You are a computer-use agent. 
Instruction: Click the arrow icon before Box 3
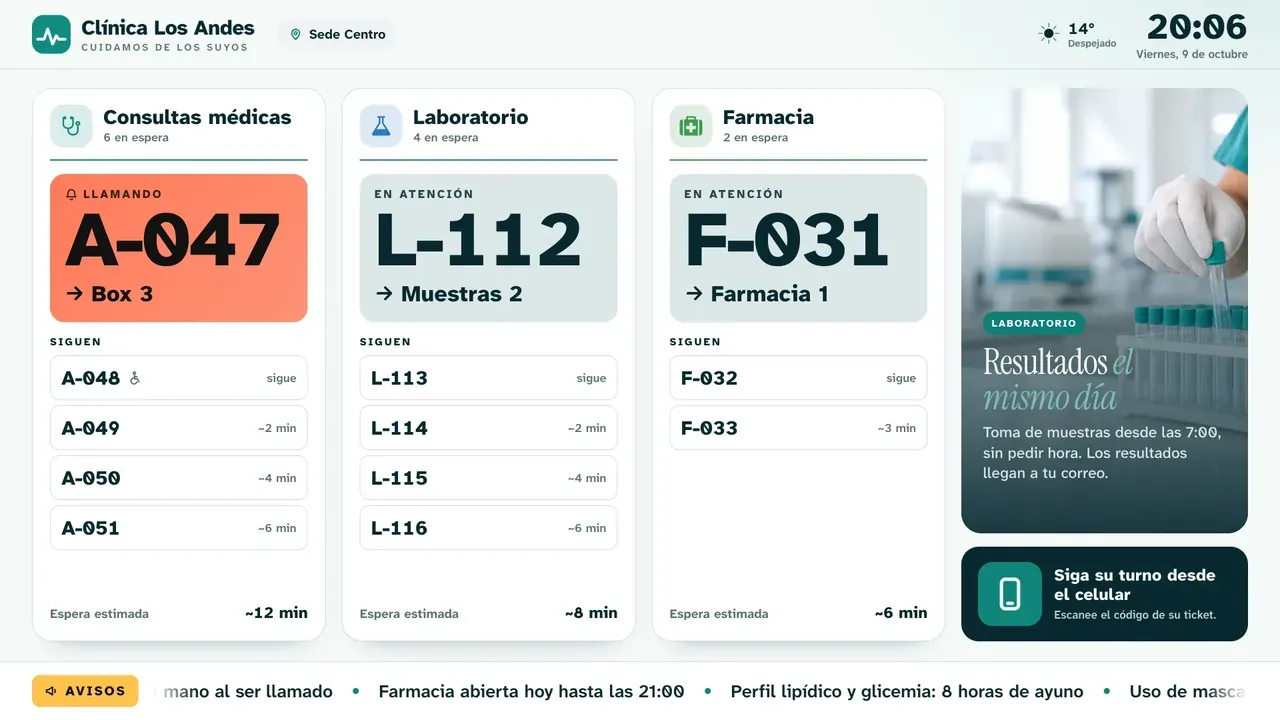point(74,293)
